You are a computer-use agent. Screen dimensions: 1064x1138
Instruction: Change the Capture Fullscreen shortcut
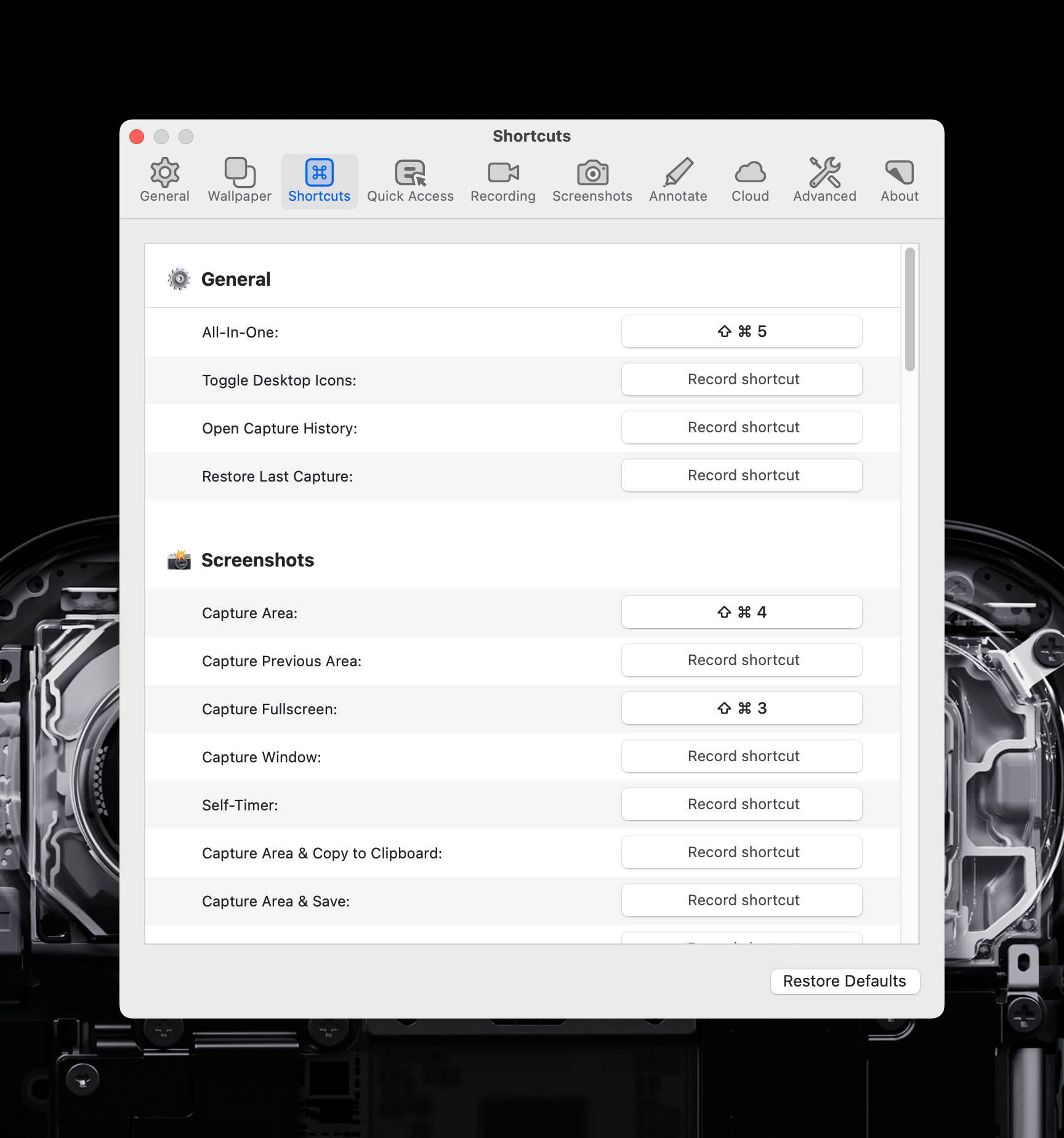click(741, 708)
